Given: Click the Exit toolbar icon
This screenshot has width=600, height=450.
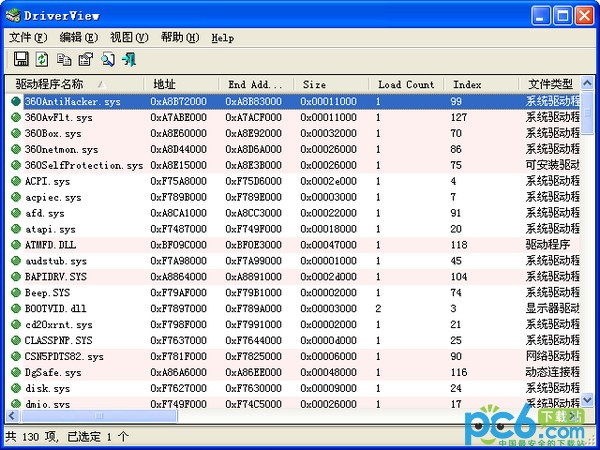Looking at the screenshot, I should point(129,59).
